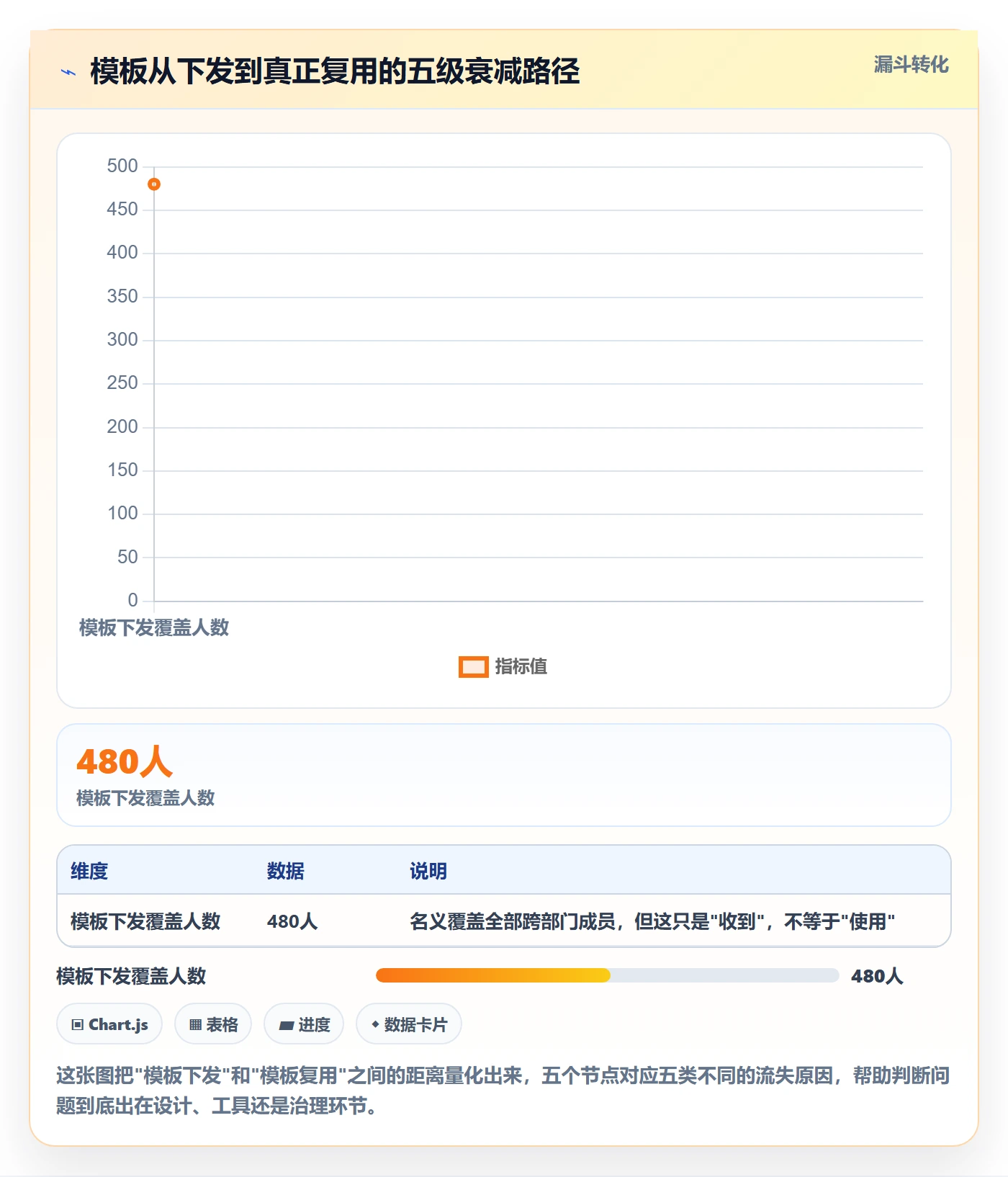Click the 100 y-axis tick label
This screenshot has height=1177, width=1008.
pos(122,514)
